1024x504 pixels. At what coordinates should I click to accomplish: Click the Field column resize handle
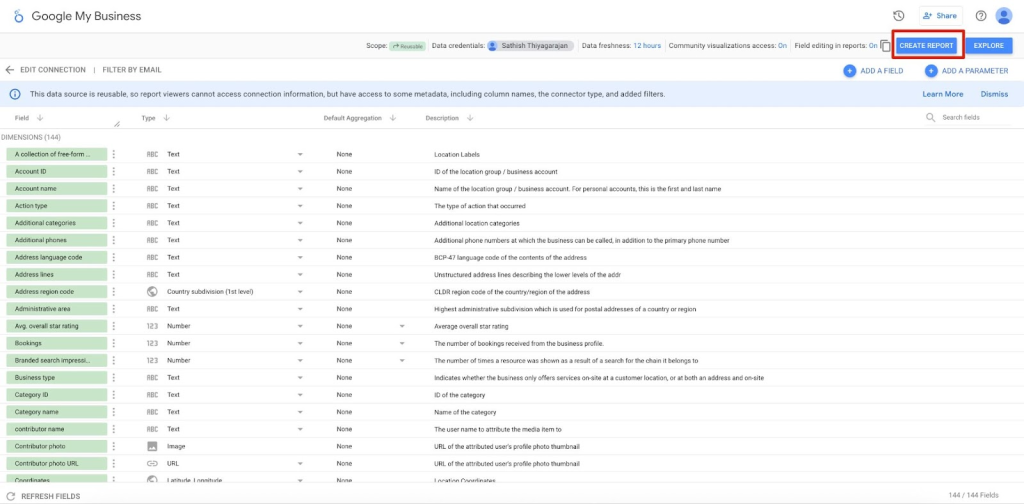coord(118,123)
